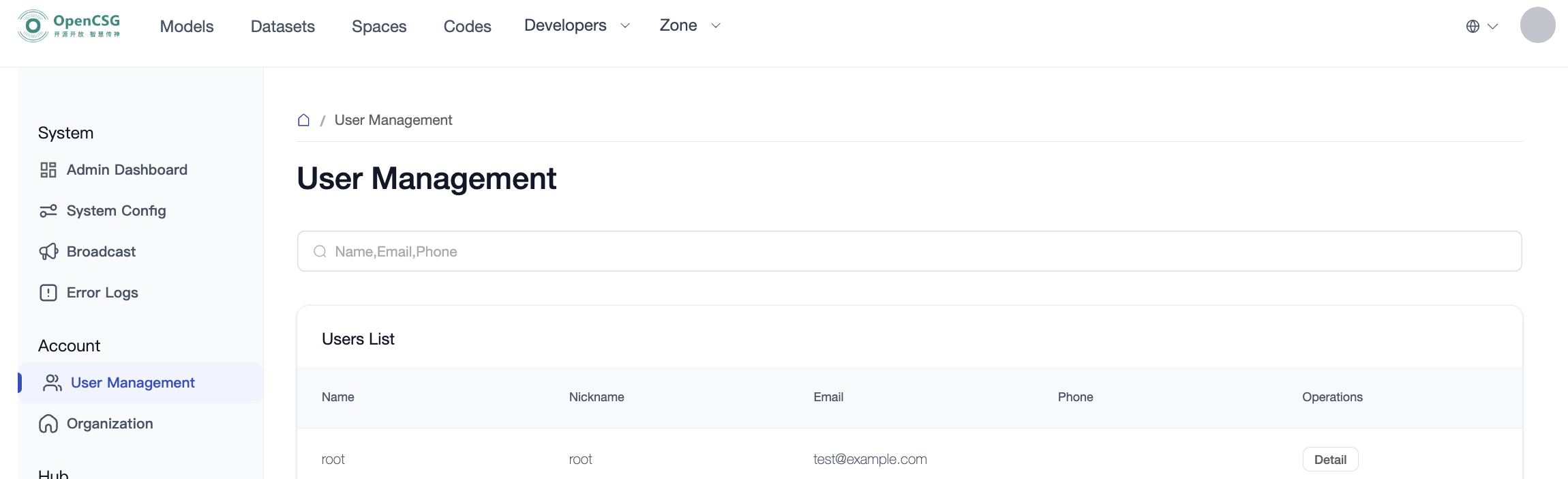
Task: Click the search magnifier icon
Action: [x=320, y=252]
